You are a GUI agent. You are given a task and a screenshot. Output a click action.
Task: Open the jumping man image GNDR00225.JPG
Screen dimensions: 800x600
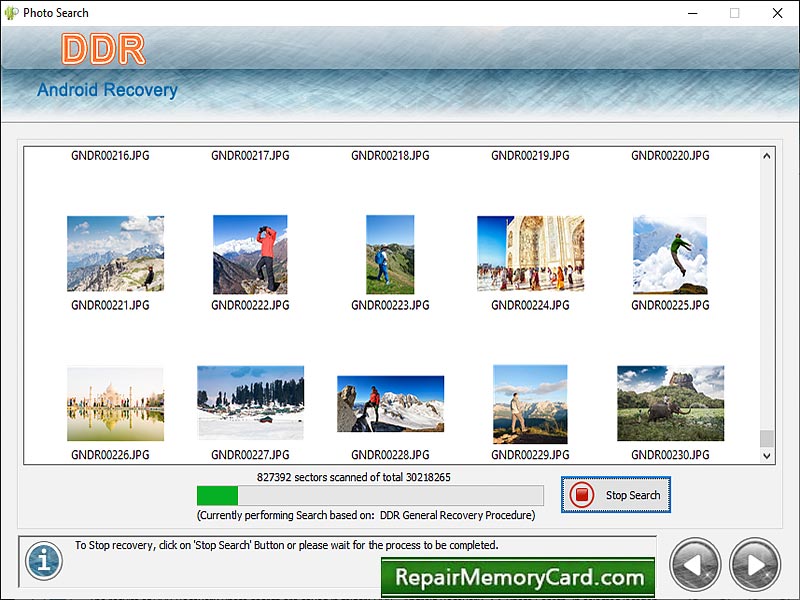(670, 253)
